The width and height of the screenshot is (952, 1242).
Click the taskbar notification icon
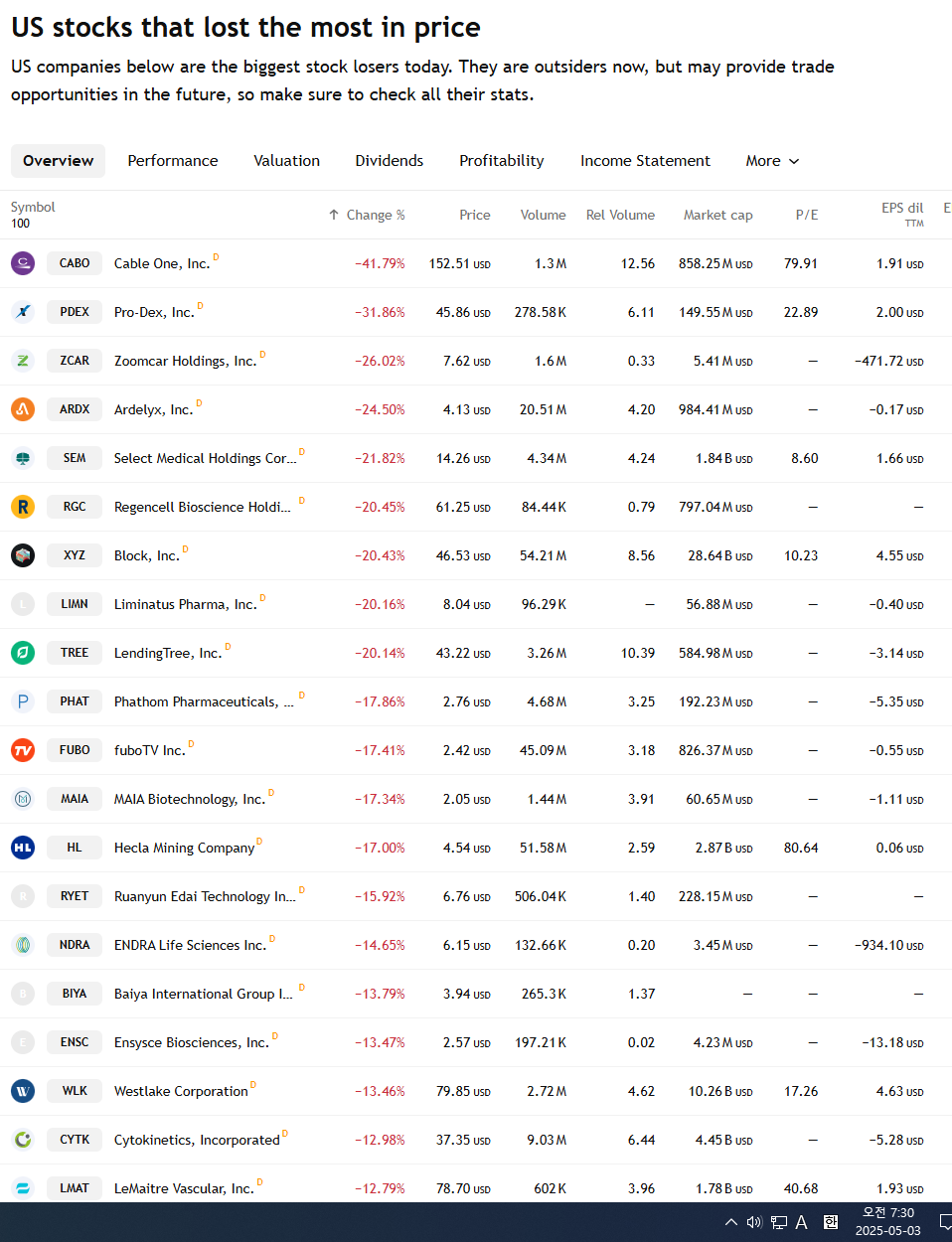945,1222
